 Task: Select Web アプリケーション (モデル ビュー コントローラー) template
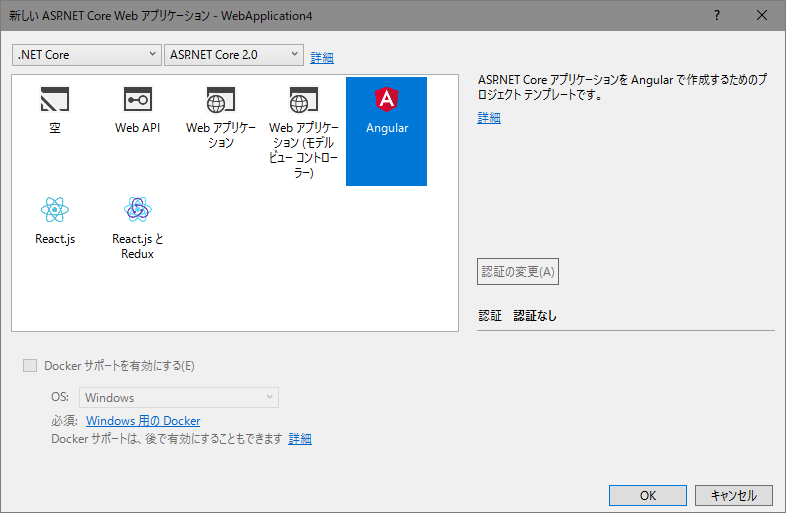pyautogui.click(x=303, y=131)
